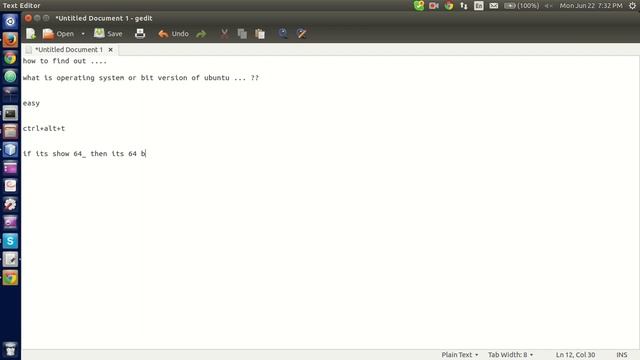Copy selection with the copy icon
This screenshot has width=640, height=360.
point(242,34)
